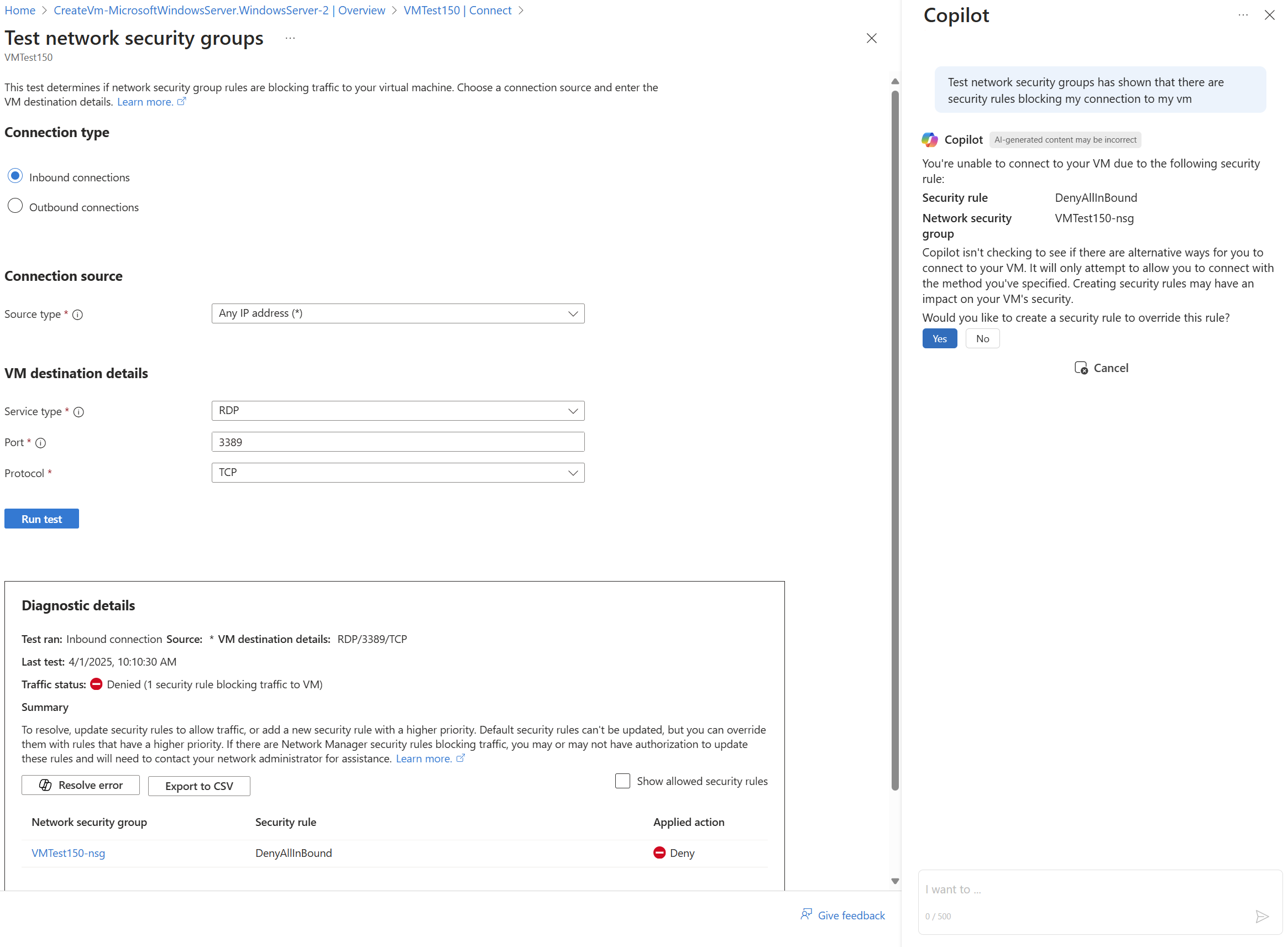Open the VMTest150-nsg link
The width and height of the screenshot is (1288, 947).
click(68, 853)
